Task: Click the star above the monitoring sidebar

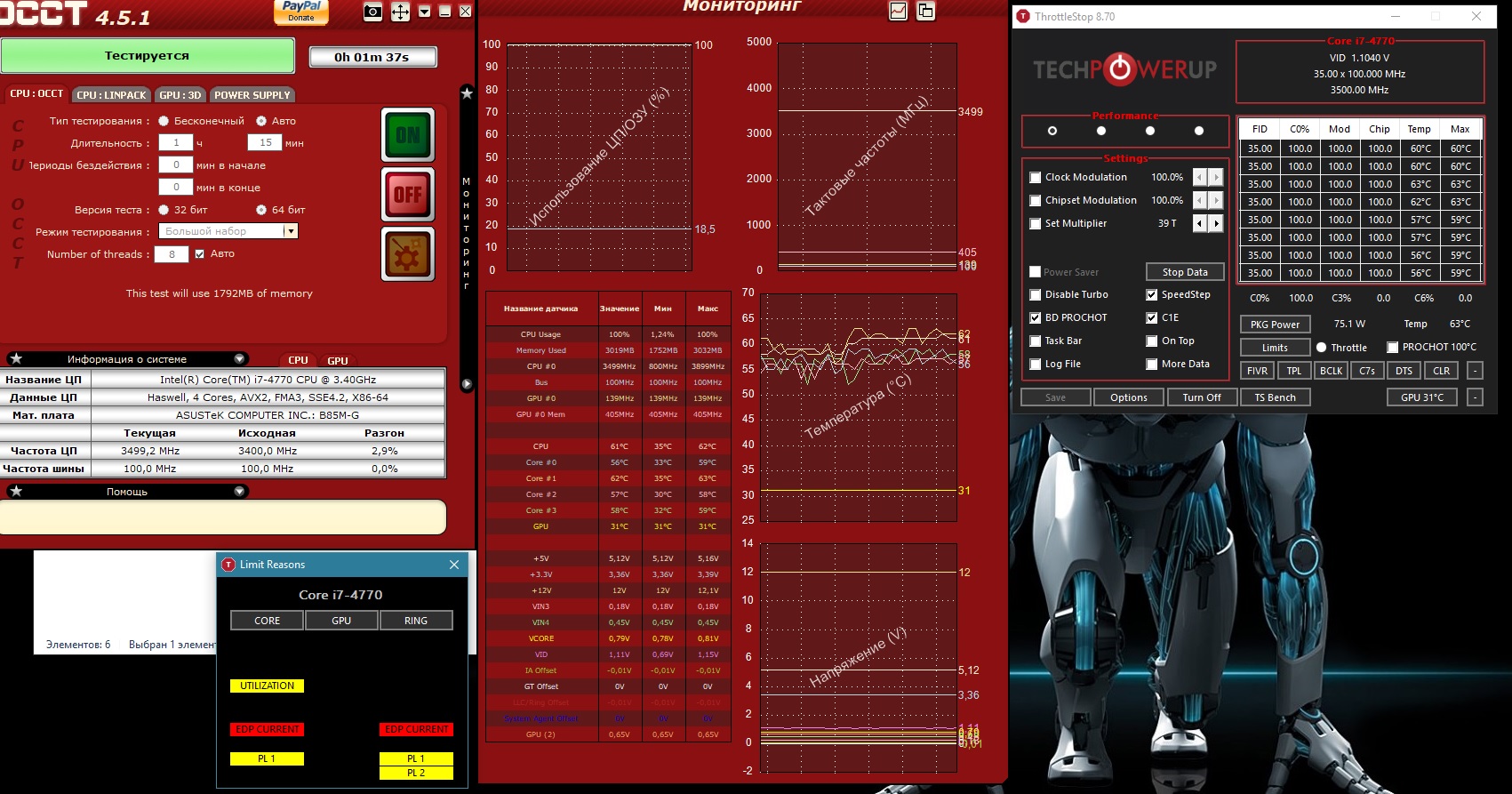Action: [467, 92]
